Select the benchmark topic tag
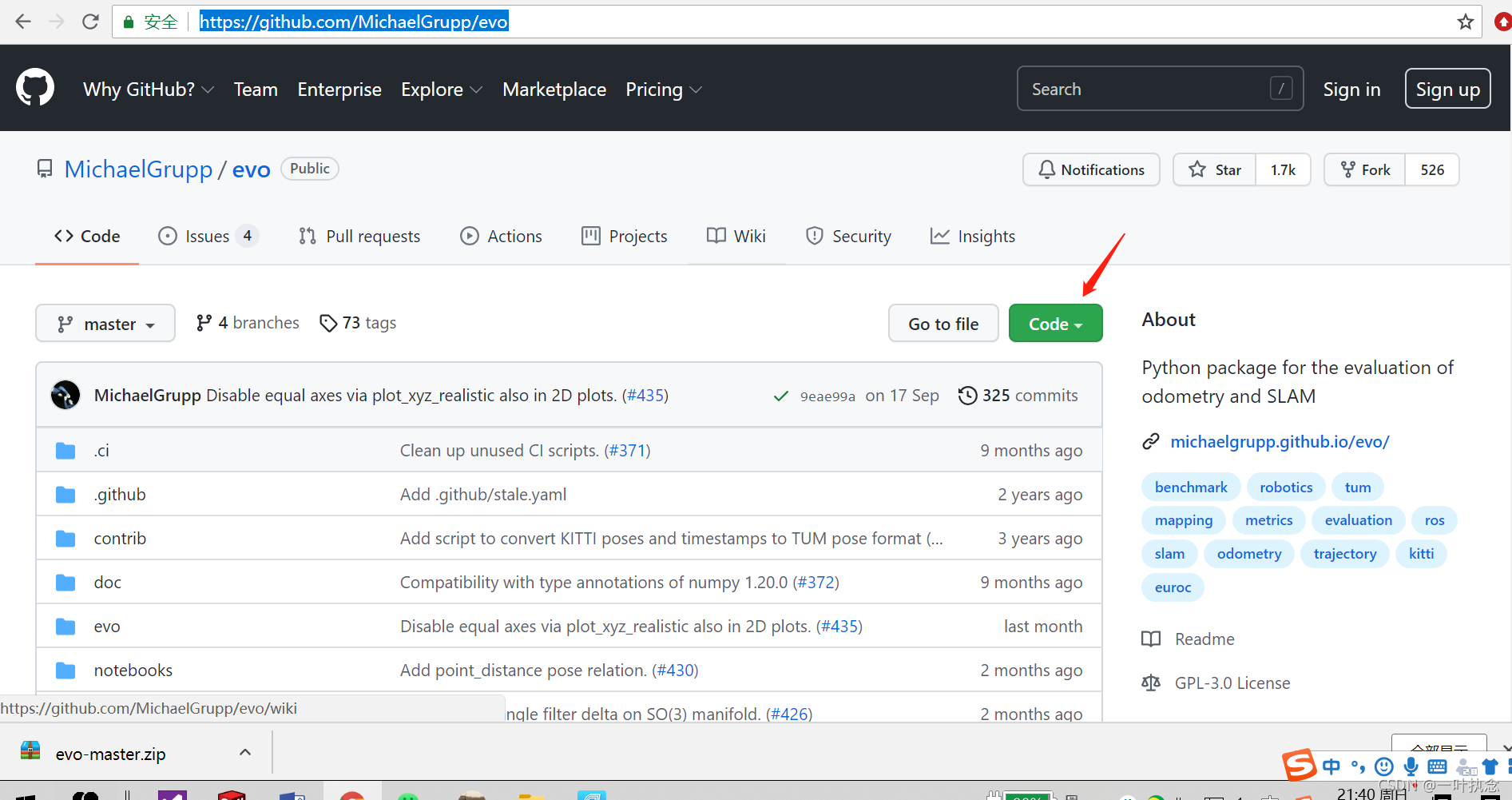The width and height of the screenshot is (1512, 800). point(1191,488)
